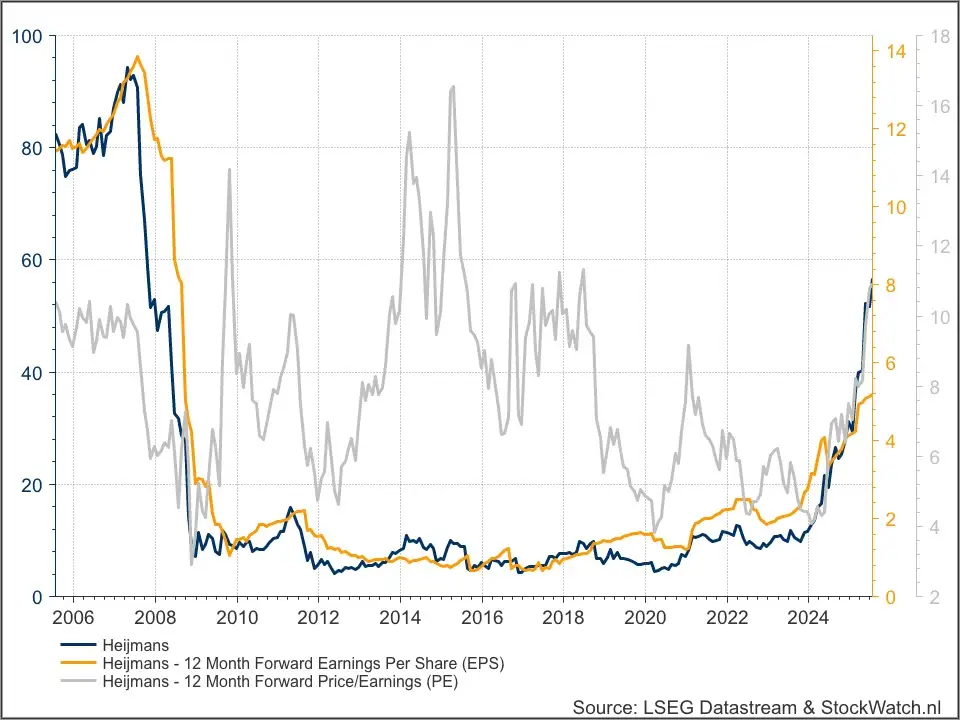Click the 2018 label on the year axis
The image size is (960, 720).
pos(563,617)
